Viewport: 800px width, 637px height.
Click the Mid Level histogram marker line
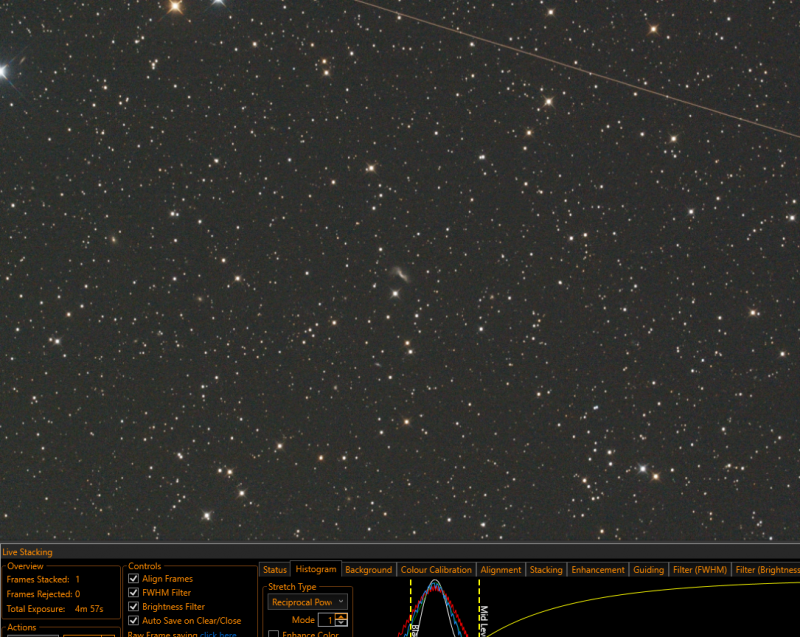[479, 607]
